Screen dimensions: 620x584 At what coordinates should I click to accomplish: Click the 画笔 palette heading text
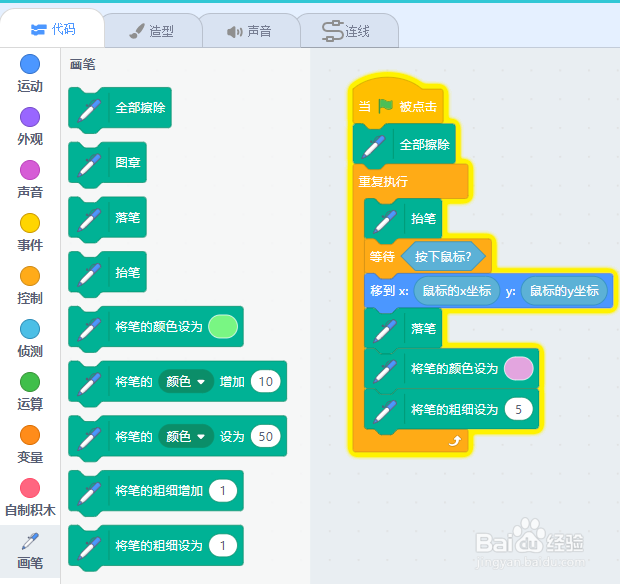click(83, 64)
